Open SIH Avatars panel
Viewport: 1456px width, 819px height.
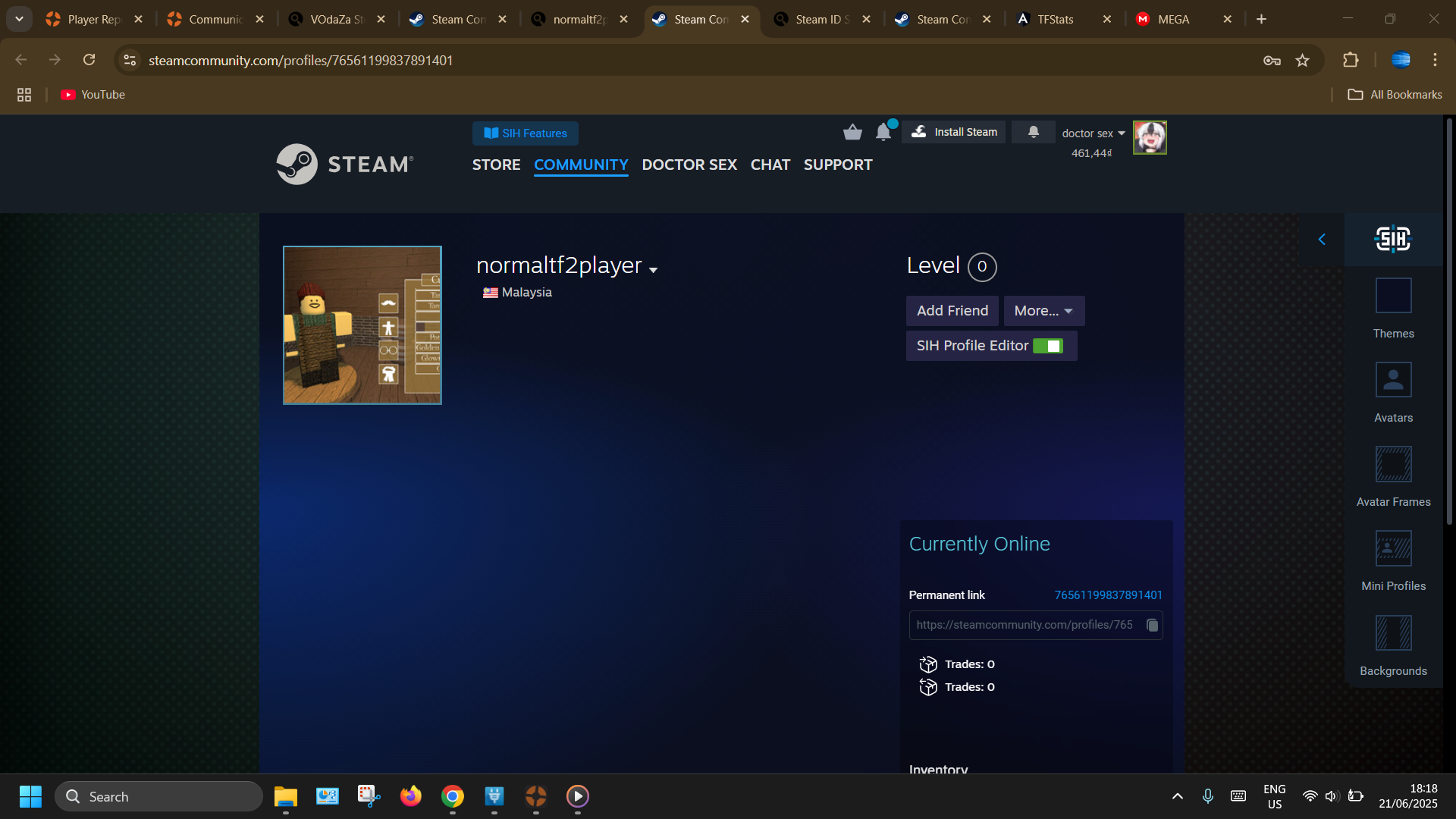pyautogui.click(x=1393, y=393)
